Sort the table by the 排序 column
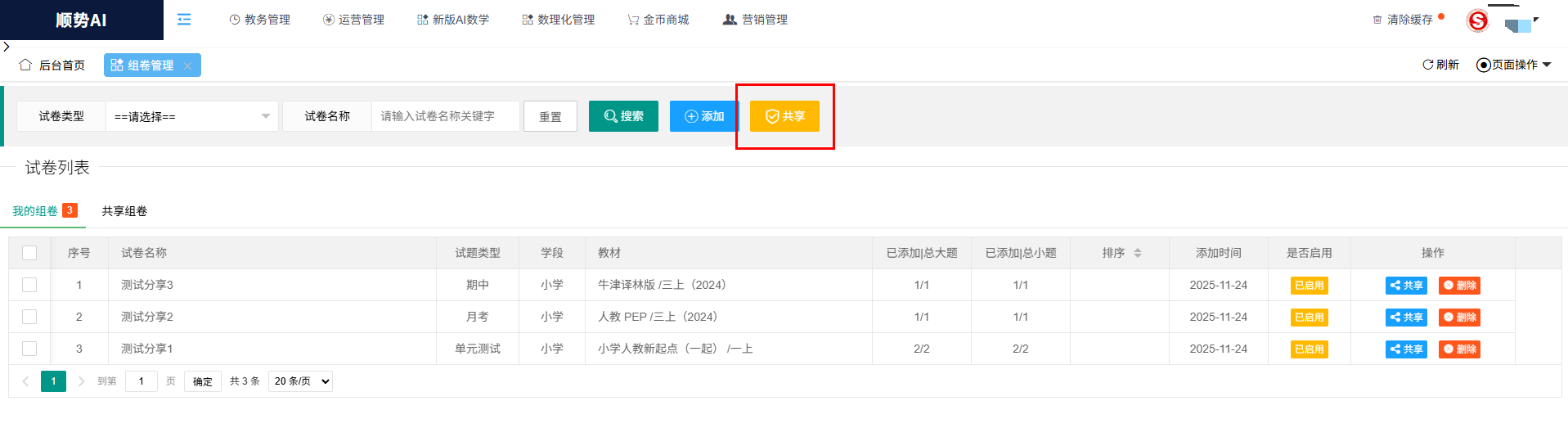This screenshot has width=1568, height=437. (x=1137, y=253)
